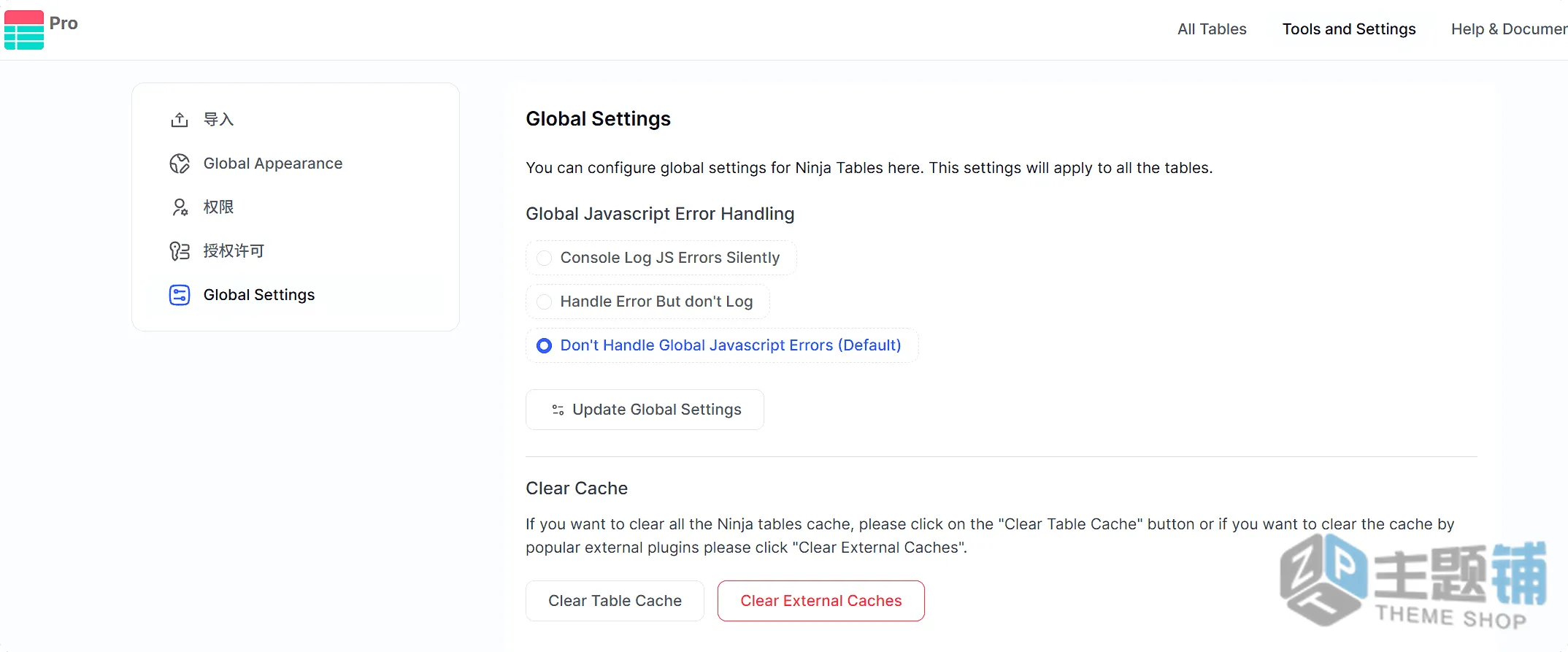Open Tools and Settings tab

[1349, 29]
